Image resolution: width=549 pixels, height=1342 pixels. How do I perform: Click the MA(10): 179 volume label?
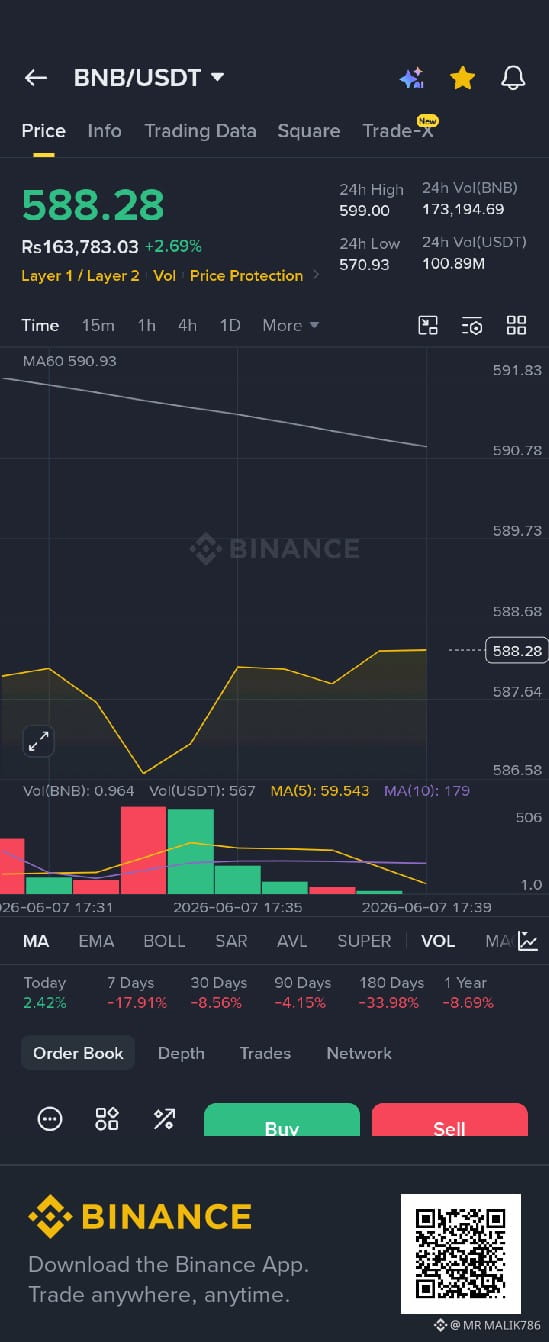coord(427,791)
